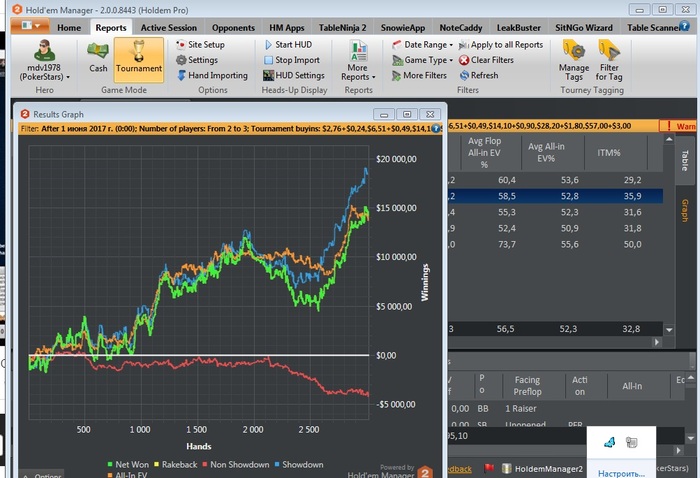Switch to vertical Table side tab

click(x=685, y=161)
